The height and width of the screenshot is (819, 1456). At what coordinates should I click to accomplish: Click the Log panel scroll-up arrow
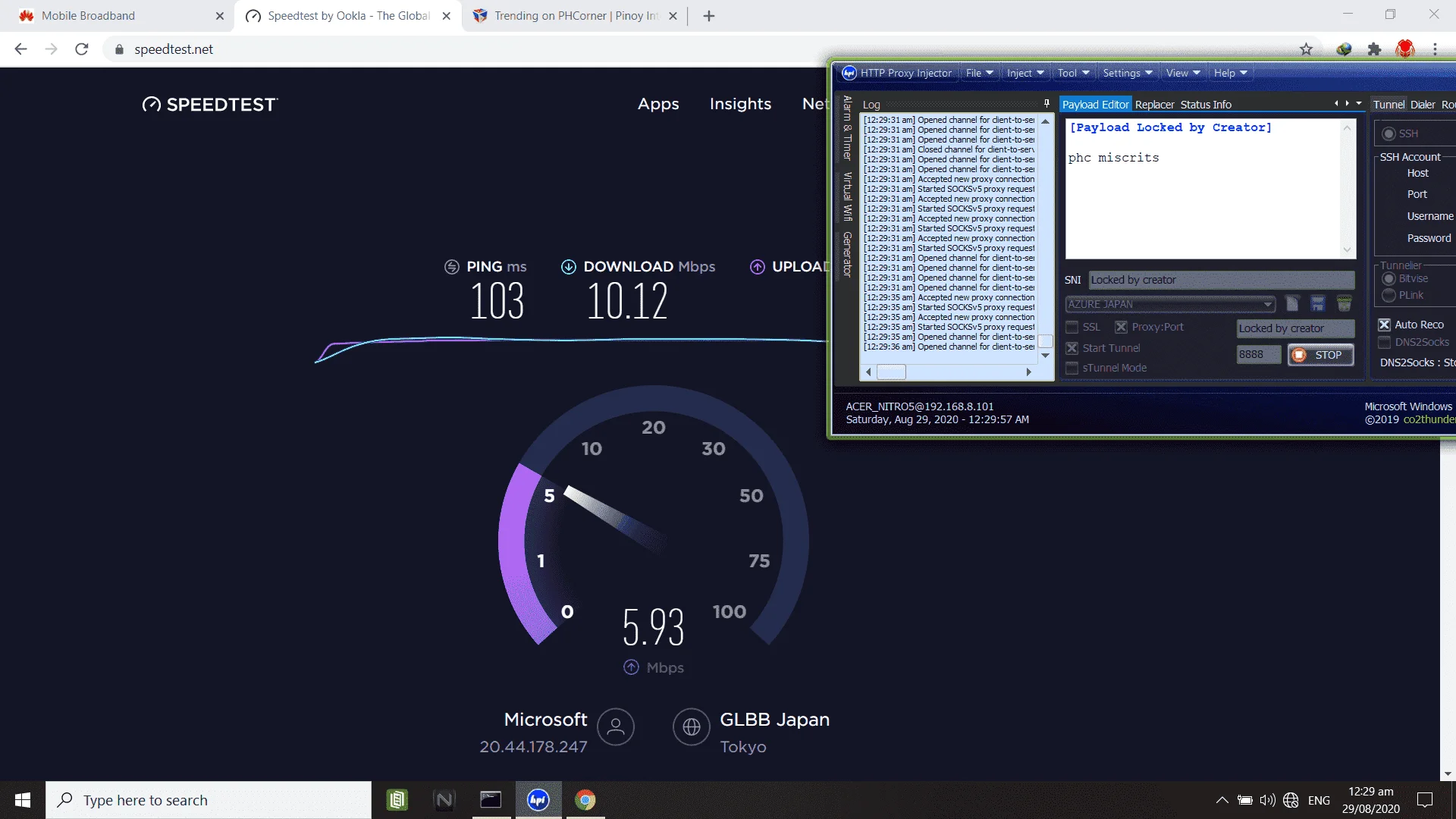[x=1046, y=121]
